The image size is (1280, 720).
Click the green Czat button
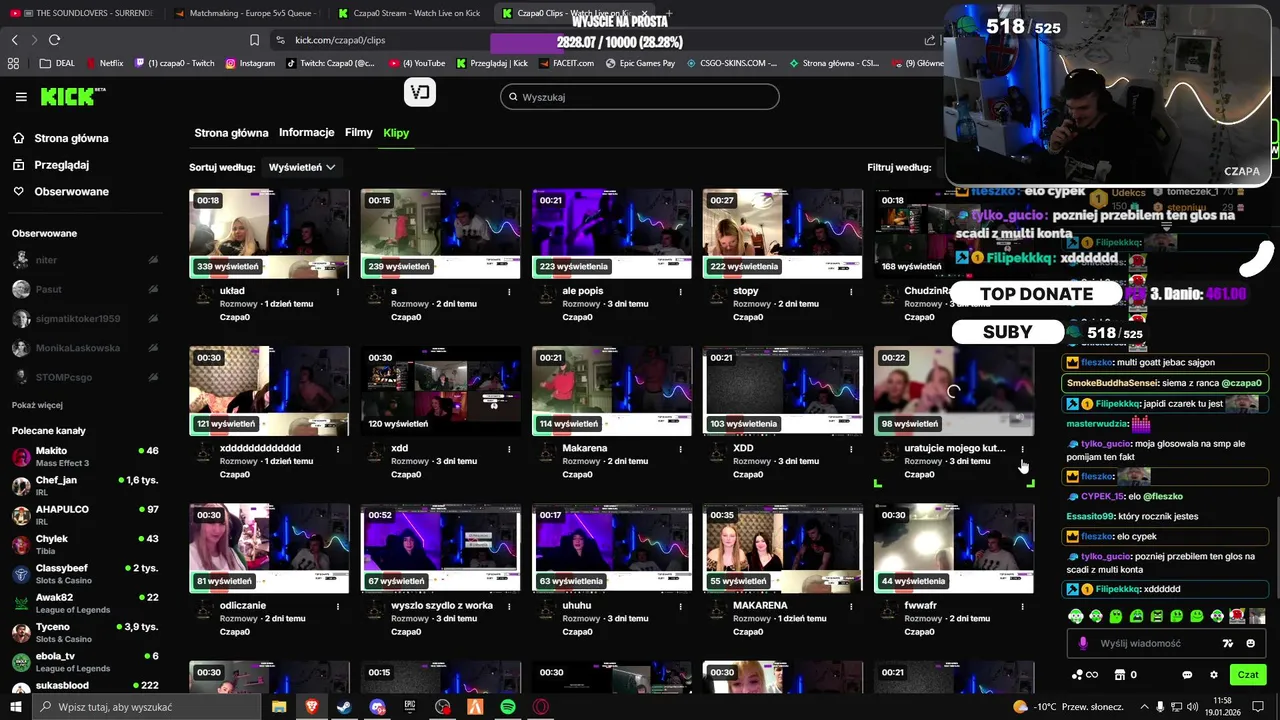pyautogui.click(x=1248, y=675)
